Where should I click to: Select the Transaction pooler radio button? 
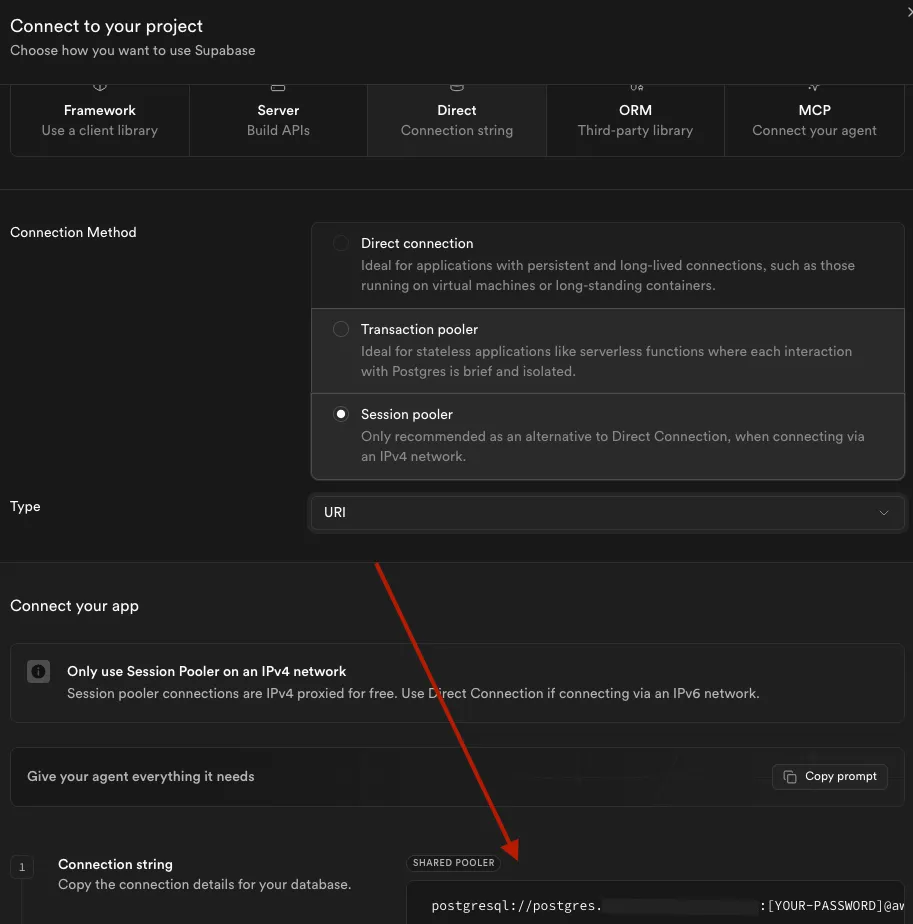pyautogui.click(x=341, y=329)
